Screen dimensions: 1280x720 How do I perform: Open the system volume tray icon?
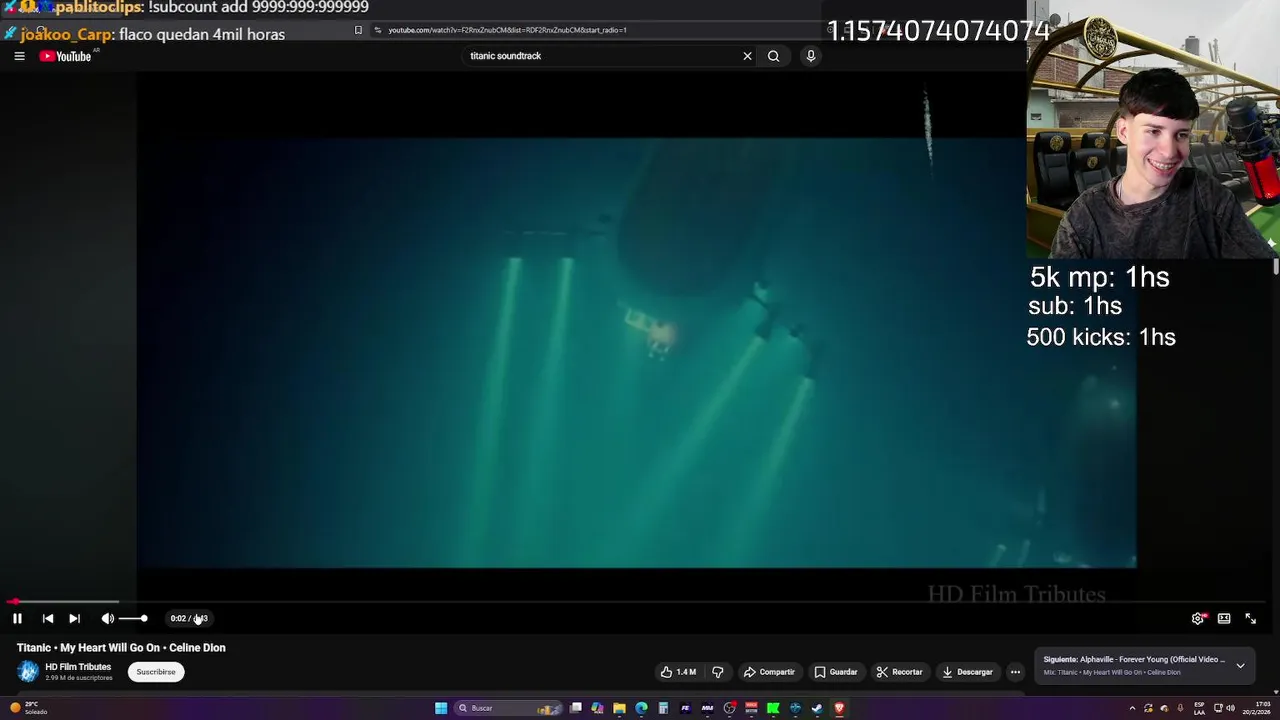[1232, 708]
